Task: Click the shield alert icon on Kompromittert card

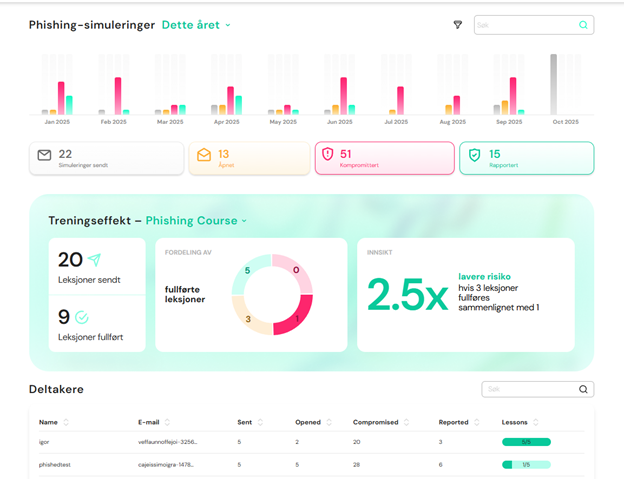Action: 327,155
